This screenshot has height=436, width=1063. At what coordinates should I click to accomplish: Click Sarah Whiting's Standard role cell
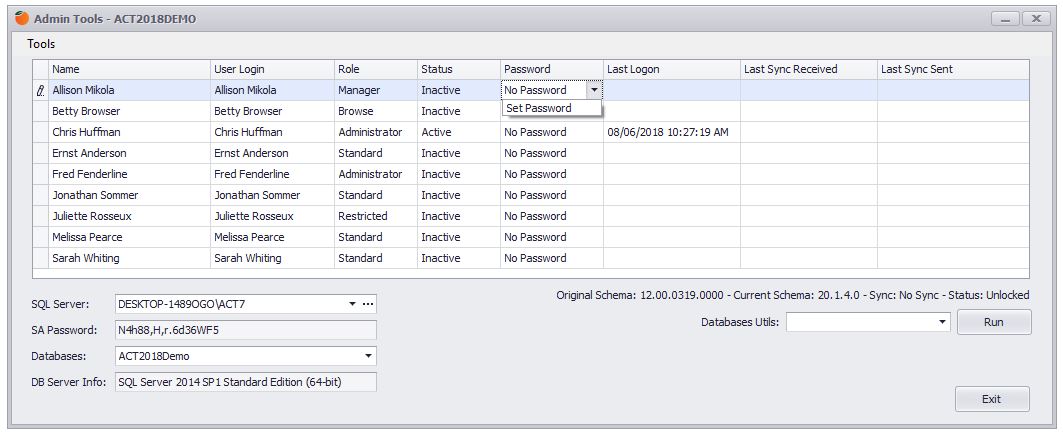(376, 258)
